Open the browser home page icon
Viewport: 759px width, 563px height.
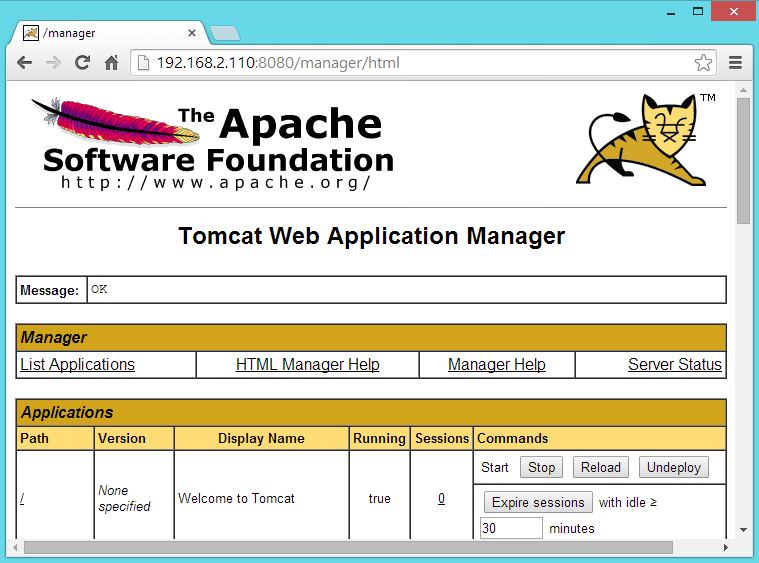click(112, 62)
